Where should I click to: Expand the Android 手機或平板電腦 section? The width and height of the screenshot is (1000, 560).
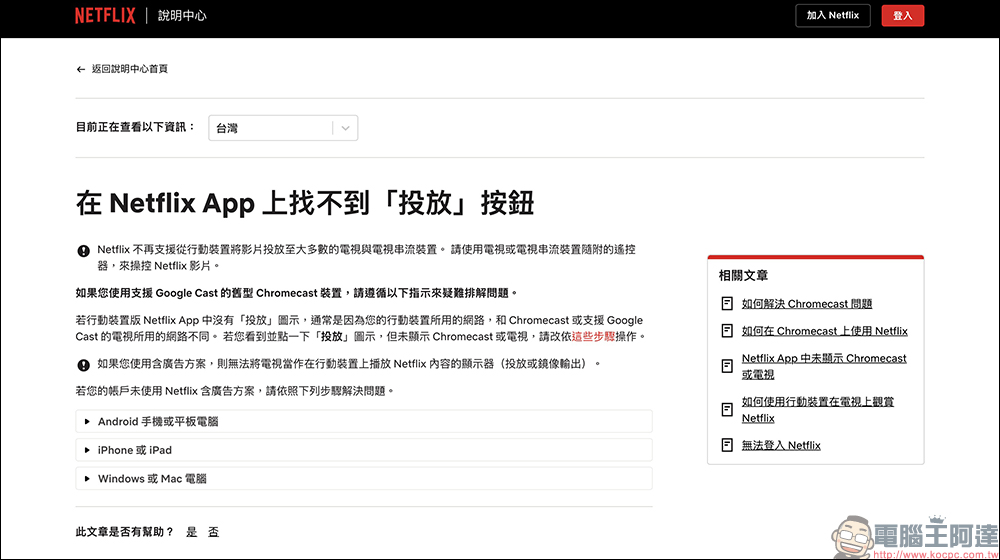(x=364, y=421)
